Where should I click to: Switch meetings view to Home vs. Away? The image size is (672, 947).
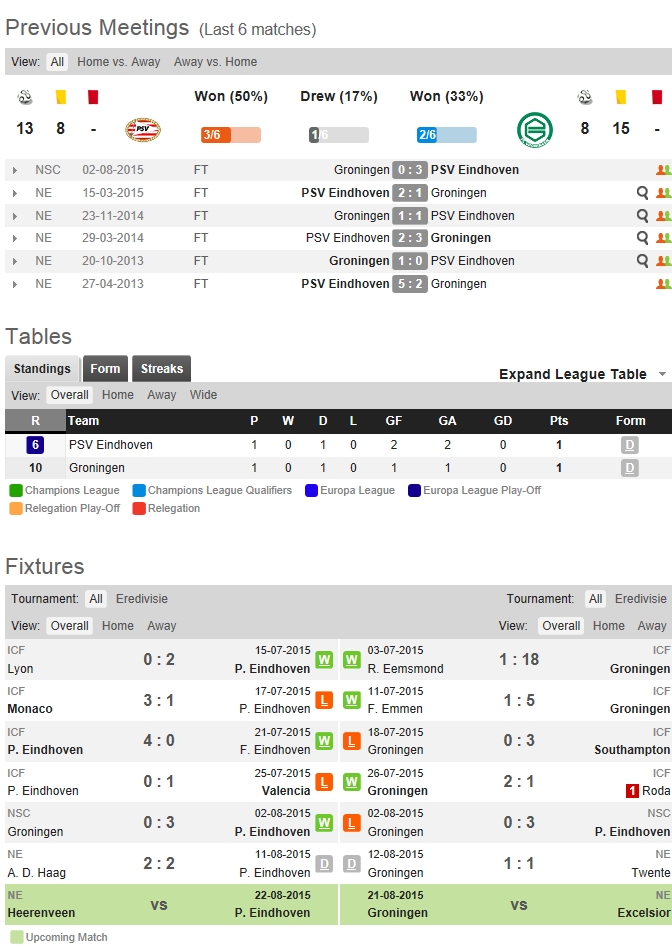click(118, 62)
